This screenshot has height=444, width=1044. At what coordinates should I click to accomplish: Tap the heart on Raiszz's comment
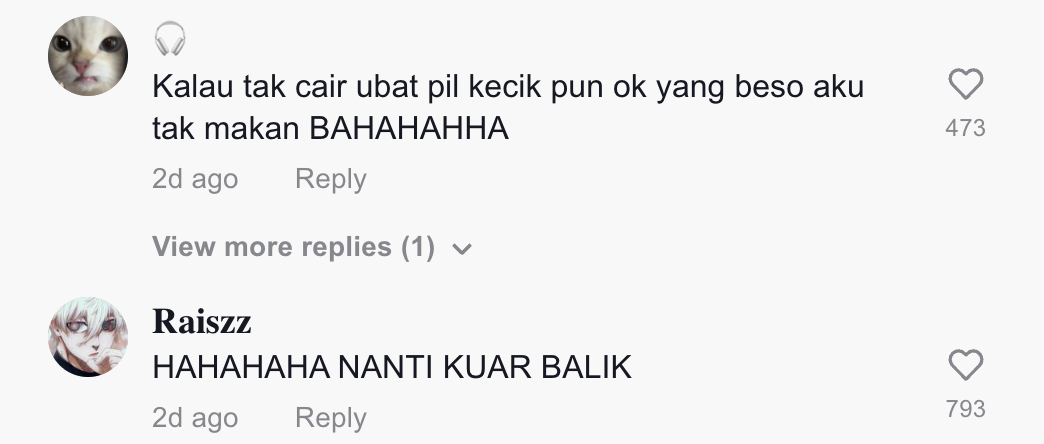coord(965,365)
